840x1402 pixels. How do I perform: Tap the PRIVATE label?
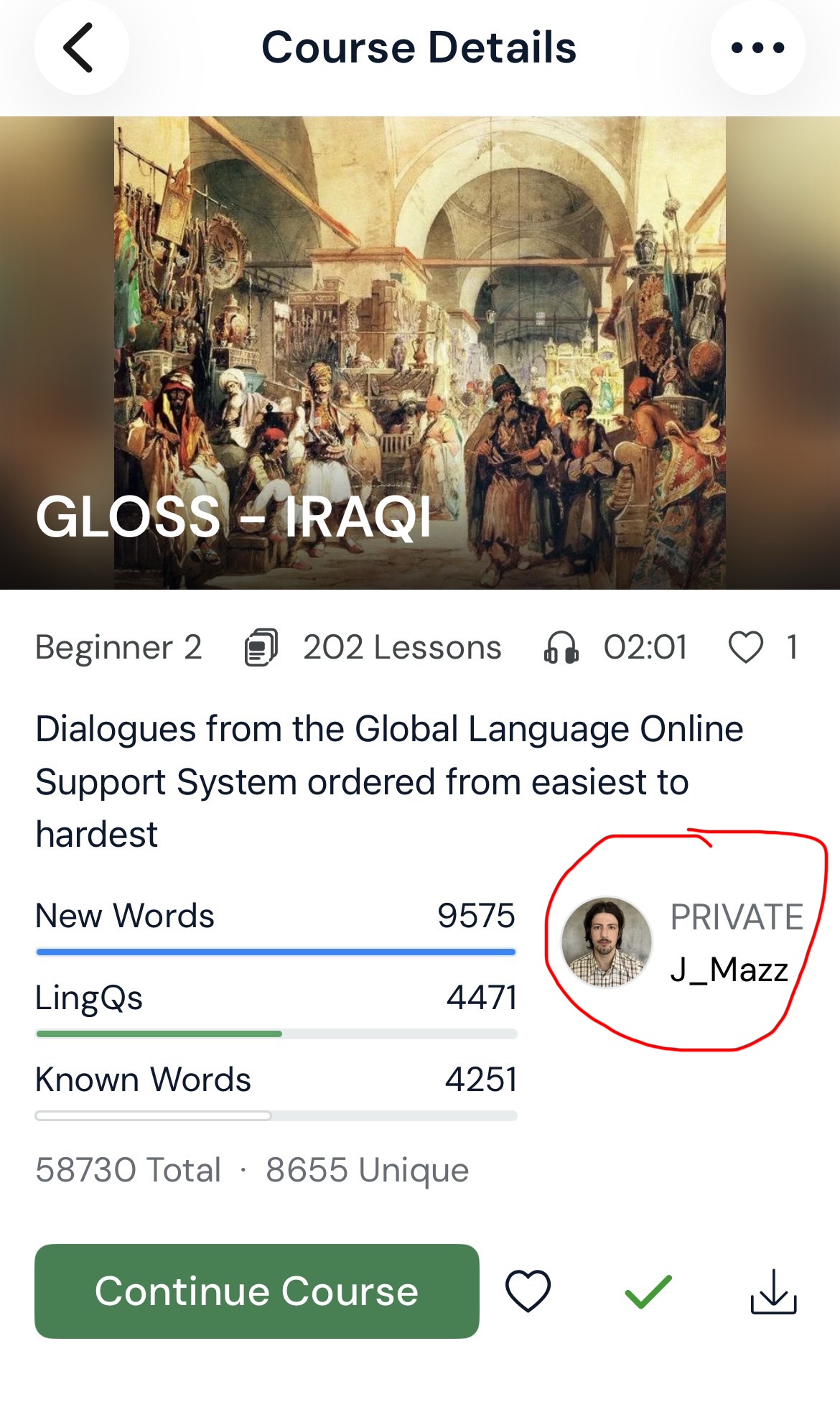click(737, 917)
